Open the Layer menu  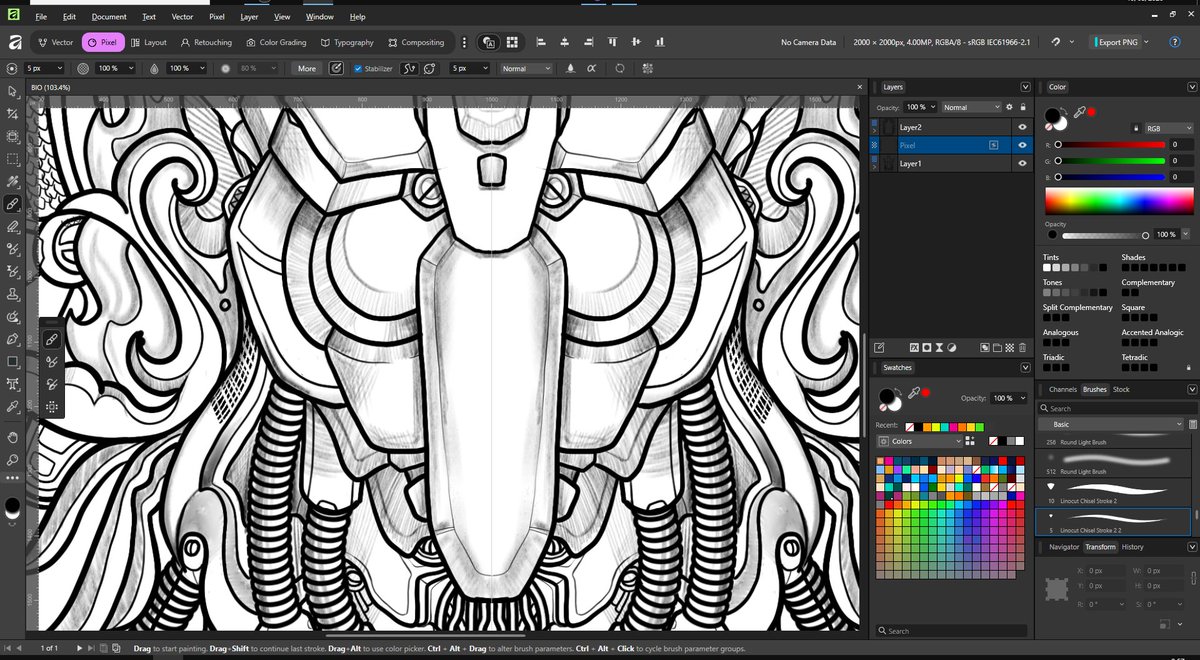tap(249, 17)
